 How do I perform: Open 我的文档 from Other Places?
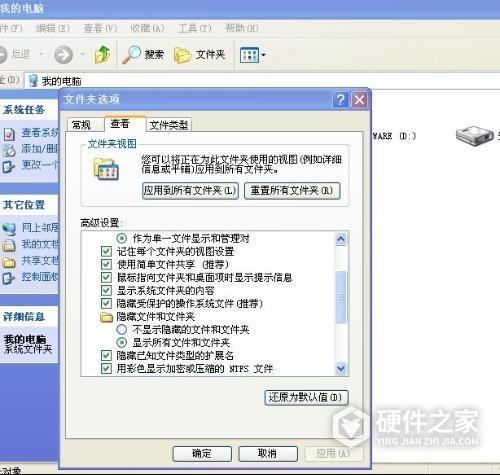pos(31,245)
